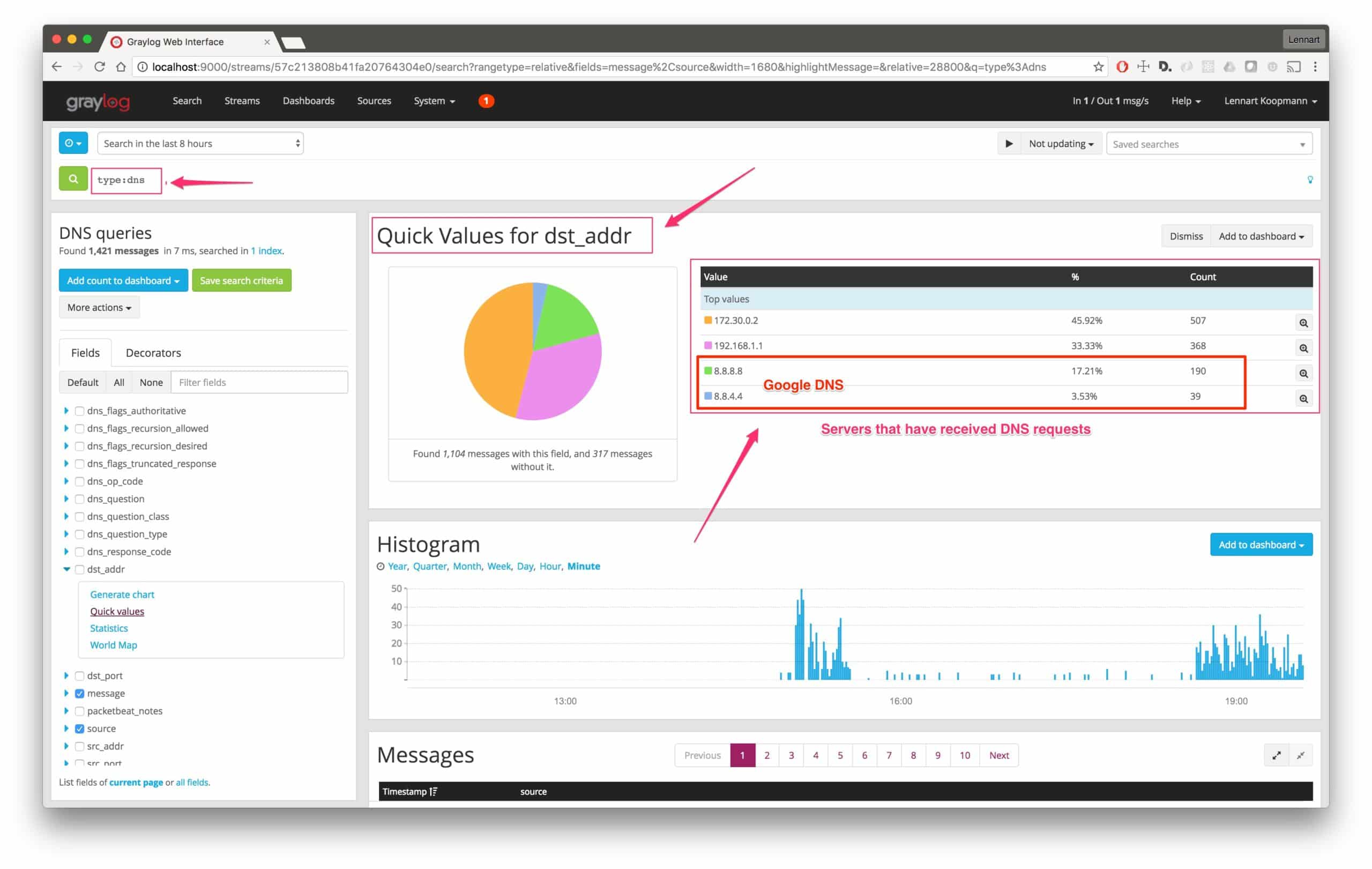Click the orange 172.30.0.2 color swatch
The image size is (1372, 869).
pyautogui.click(x=707, y=320)
